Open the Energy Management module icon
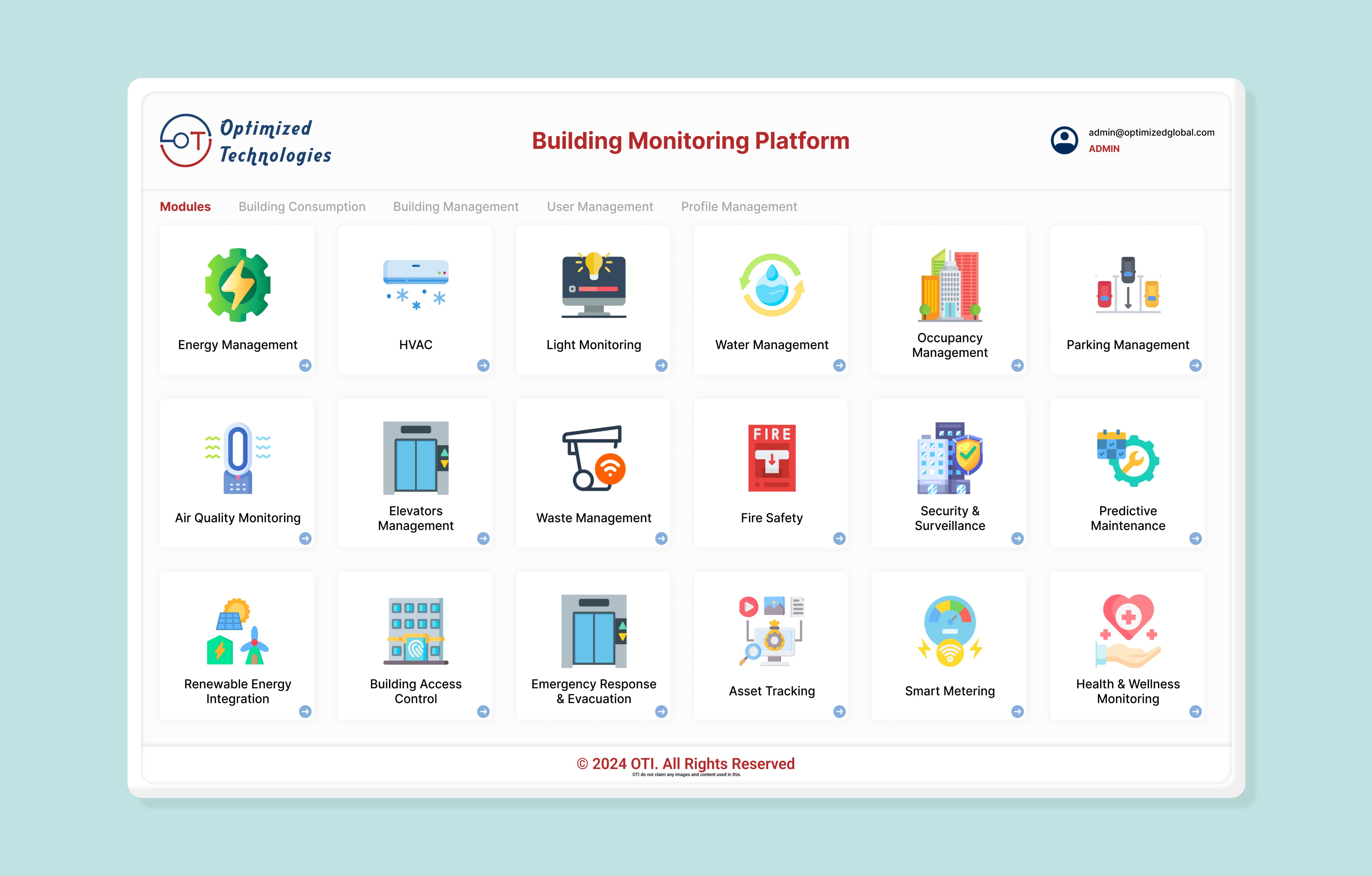Image resolution: width=1372 pixels, height=876 pixels. pyautogui.click(x=237, y=285)
